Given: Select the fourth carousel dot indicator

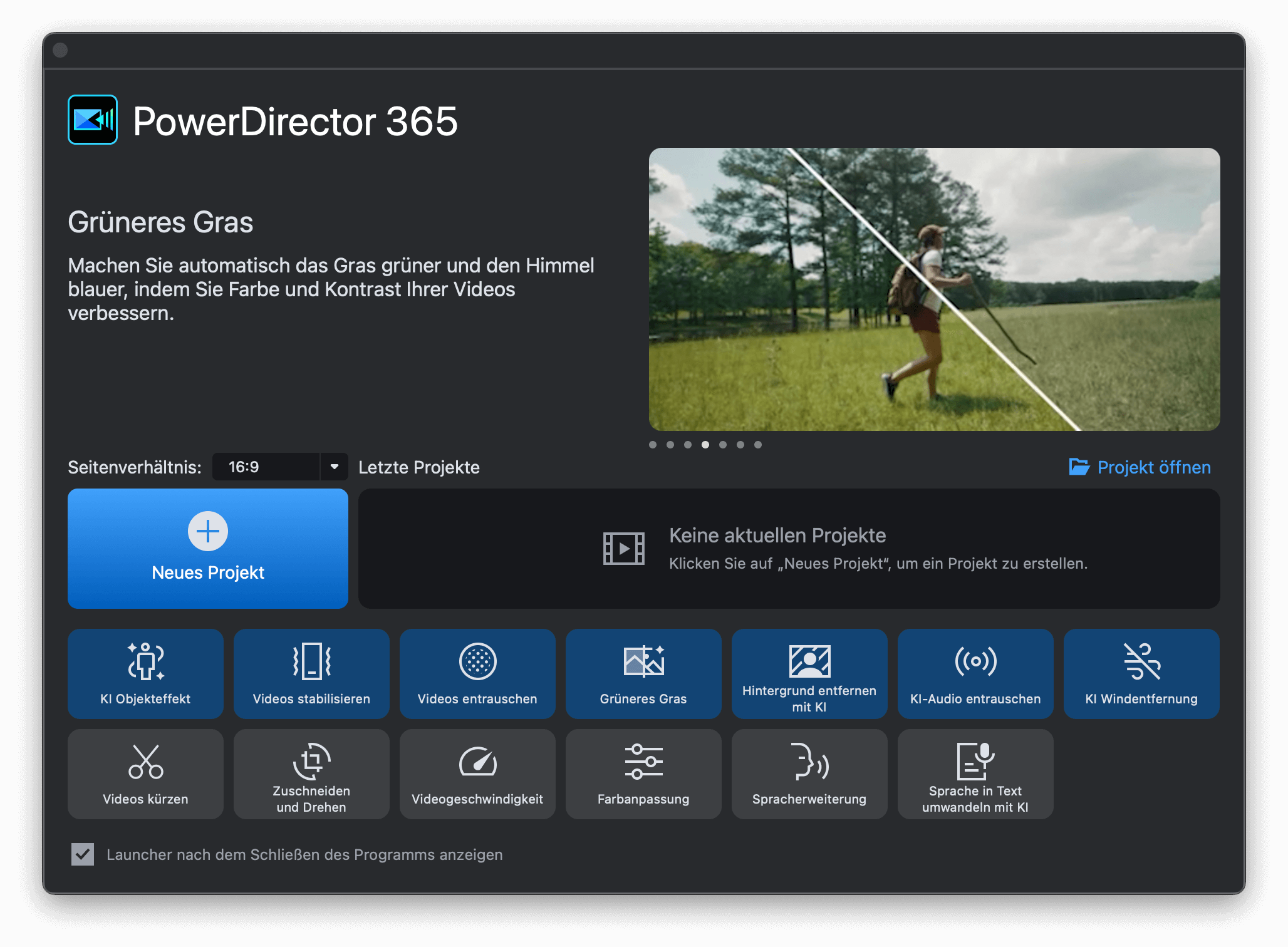Looking at the screenshot, I should pos(705,445).
